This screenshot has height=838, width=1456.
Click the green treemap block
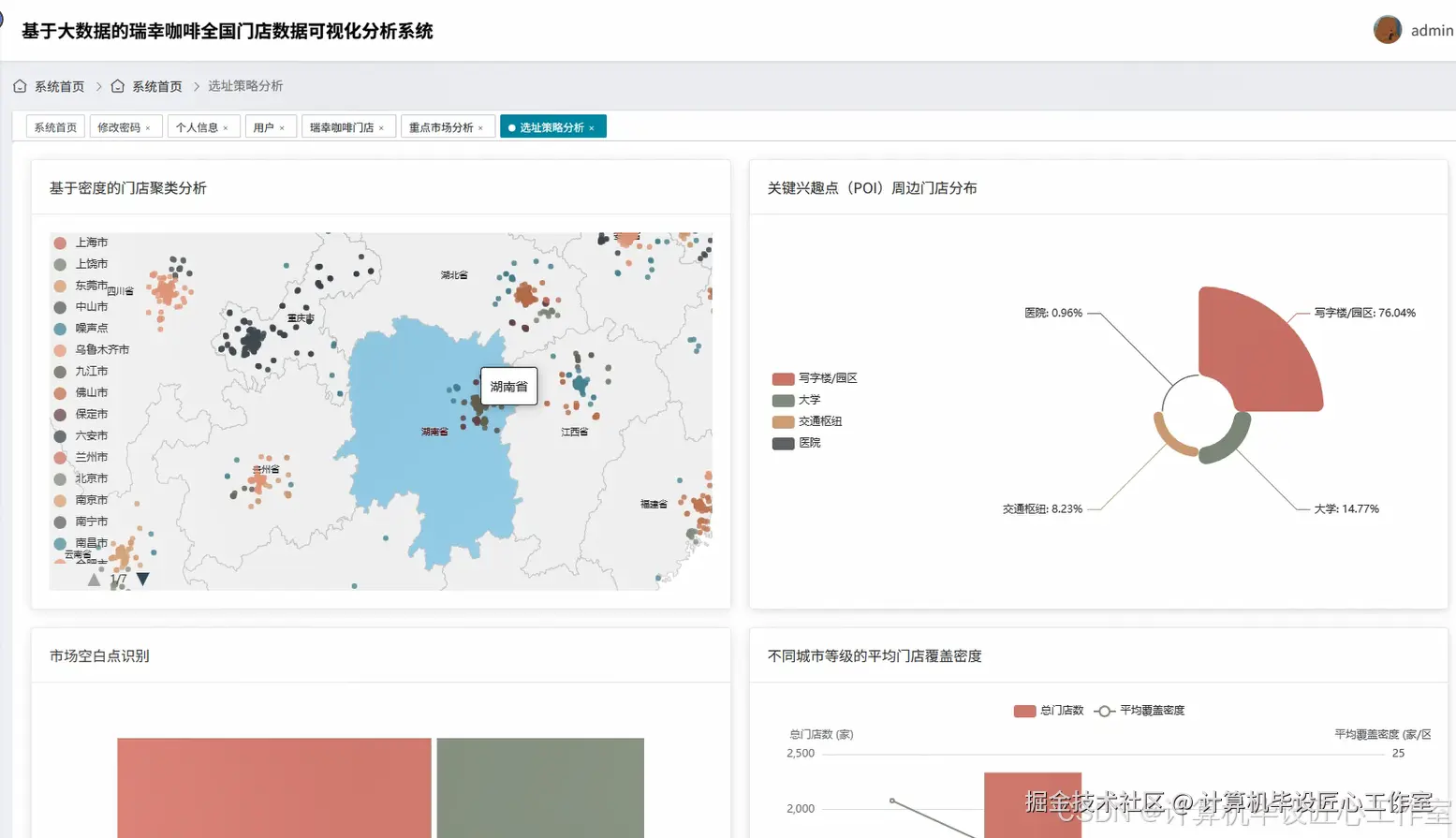click(x=540, y=787)
